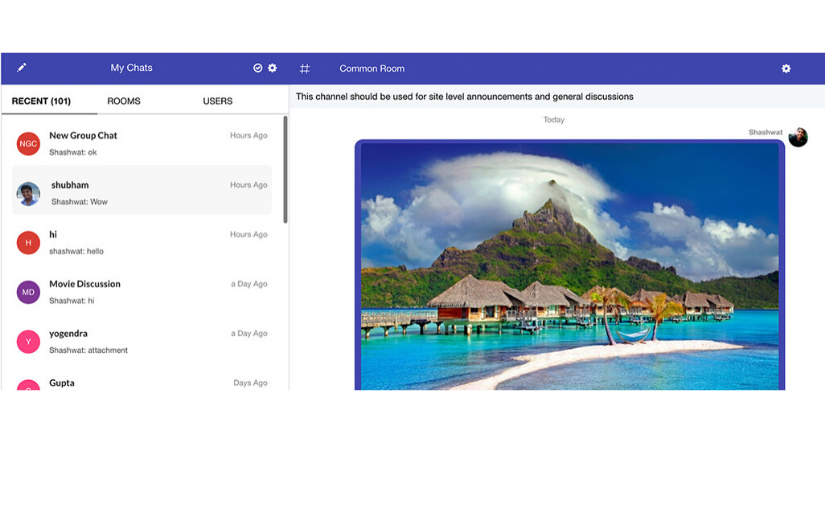Viewport: 825px width, 525px height.
Task: Switch to the USERS tab
Action: (x=218, y=101)
